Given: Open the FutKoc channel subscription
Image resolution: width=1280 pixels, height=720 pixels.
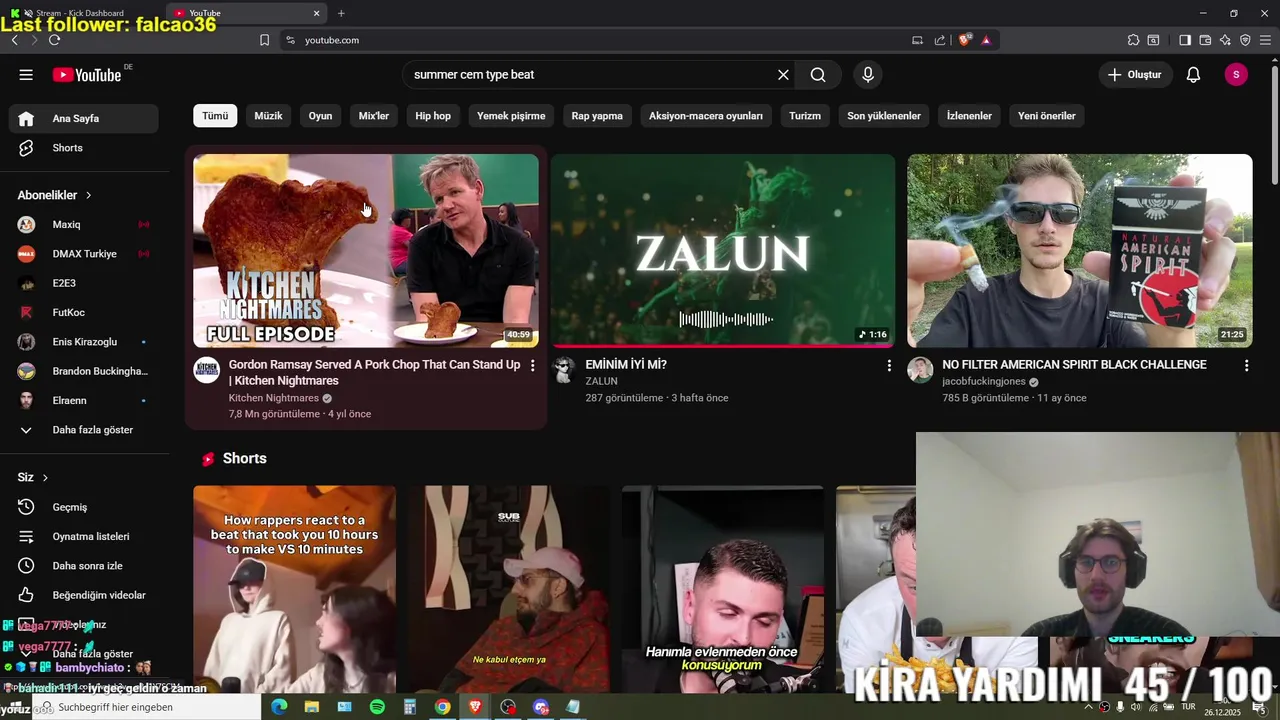Looking at the screenshot, I should click(x=84, y=313).
